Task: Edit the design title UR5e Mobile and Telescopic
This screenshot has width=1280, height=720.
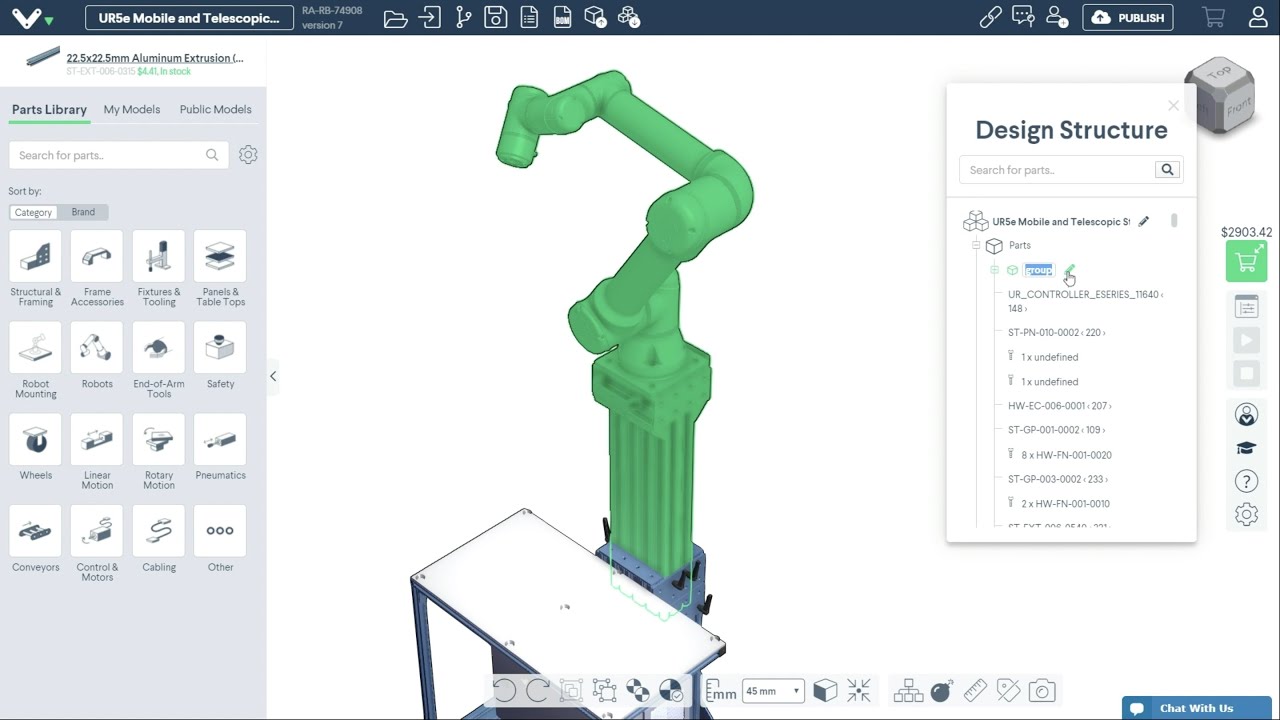Action: point(189,18)
